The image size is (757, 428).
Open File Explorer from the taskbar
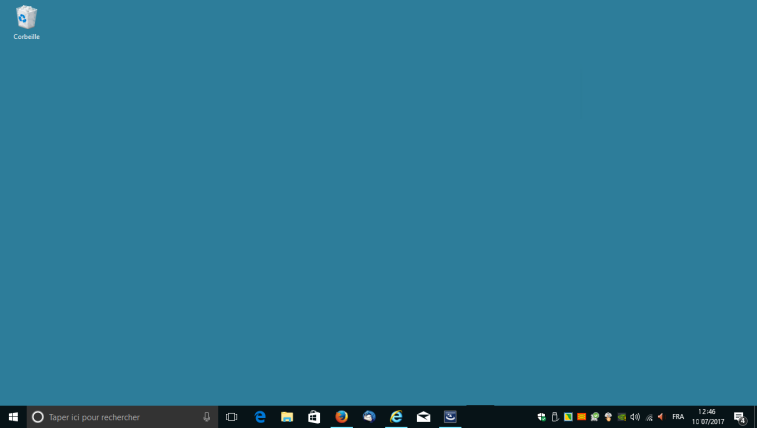pos(287,417)
